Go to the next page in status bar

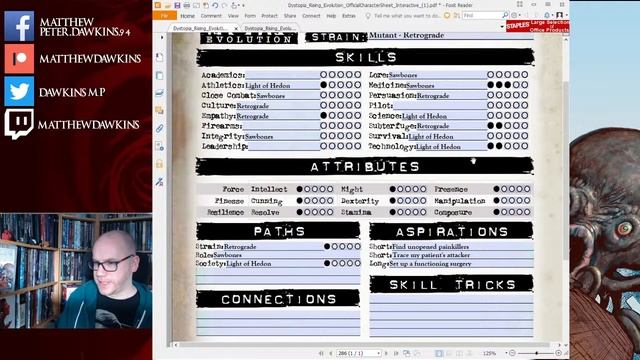386,353
